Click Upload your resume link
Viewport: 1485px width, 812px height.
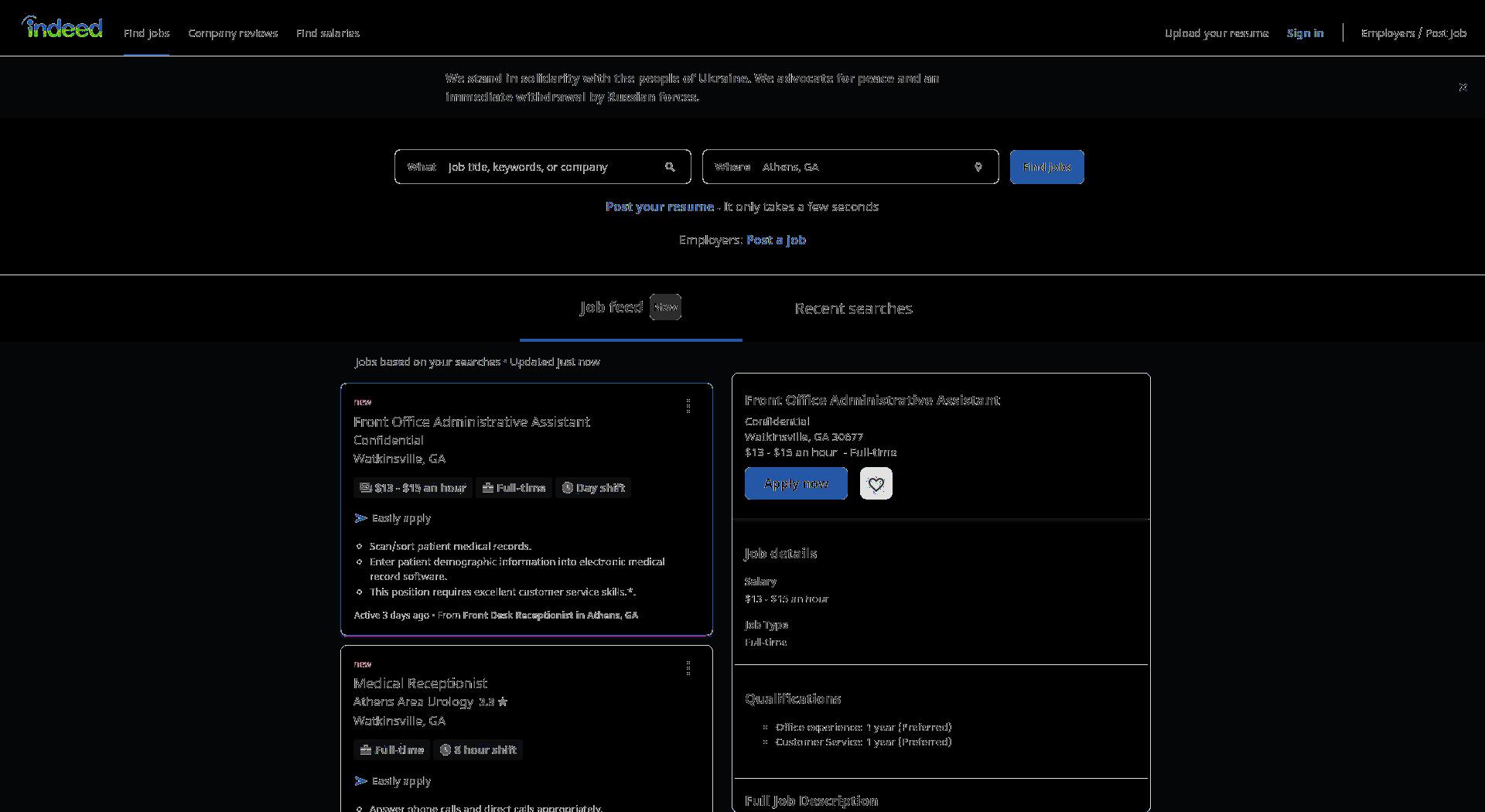(x=1217, y=33)
